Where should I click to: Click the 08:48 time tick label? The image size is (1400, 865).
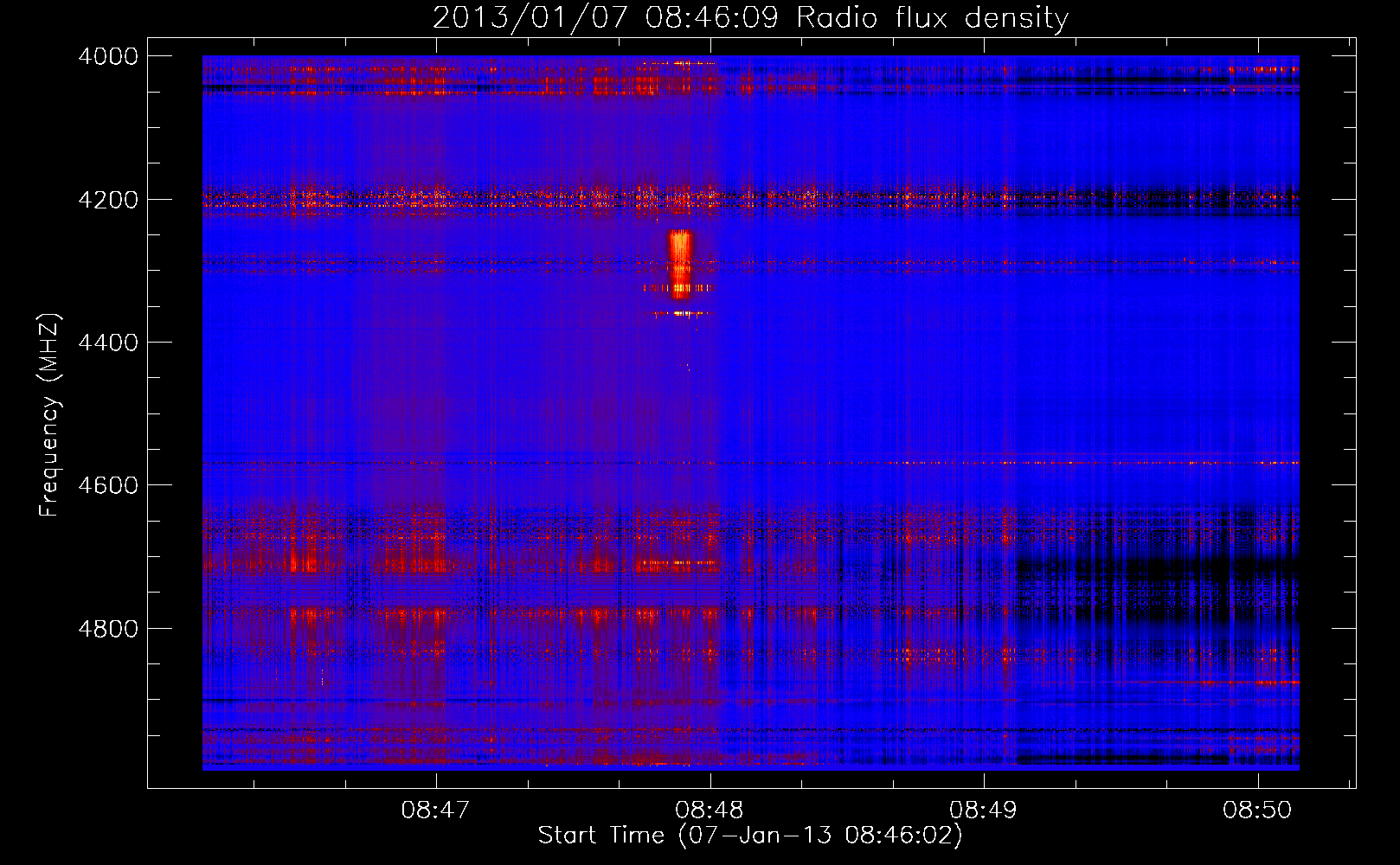point(710,811)
